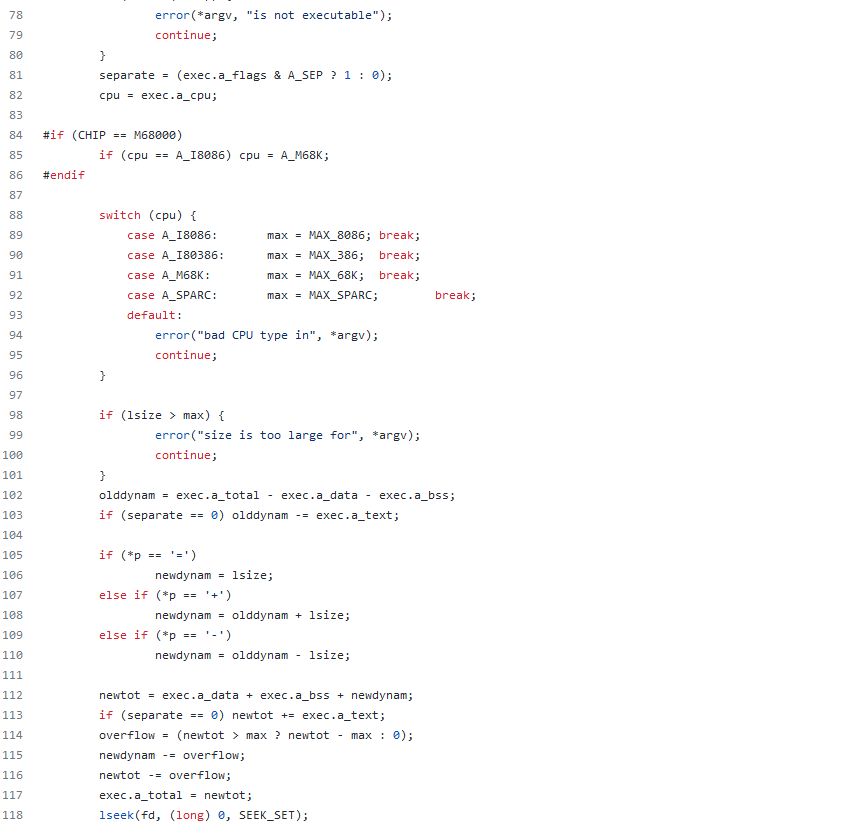This screenshot has height=826, width=859.
Task: Click the lseek function call on line 118
Action: [113, 815]
